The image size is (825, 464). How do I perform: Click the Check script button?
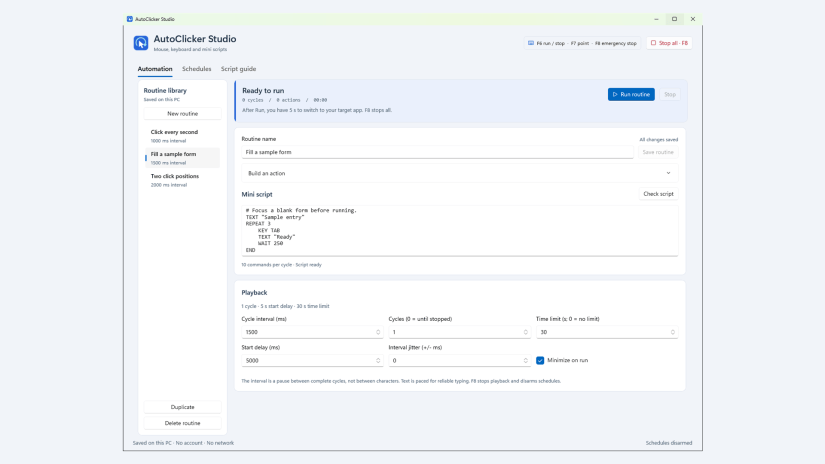[658, 194]
